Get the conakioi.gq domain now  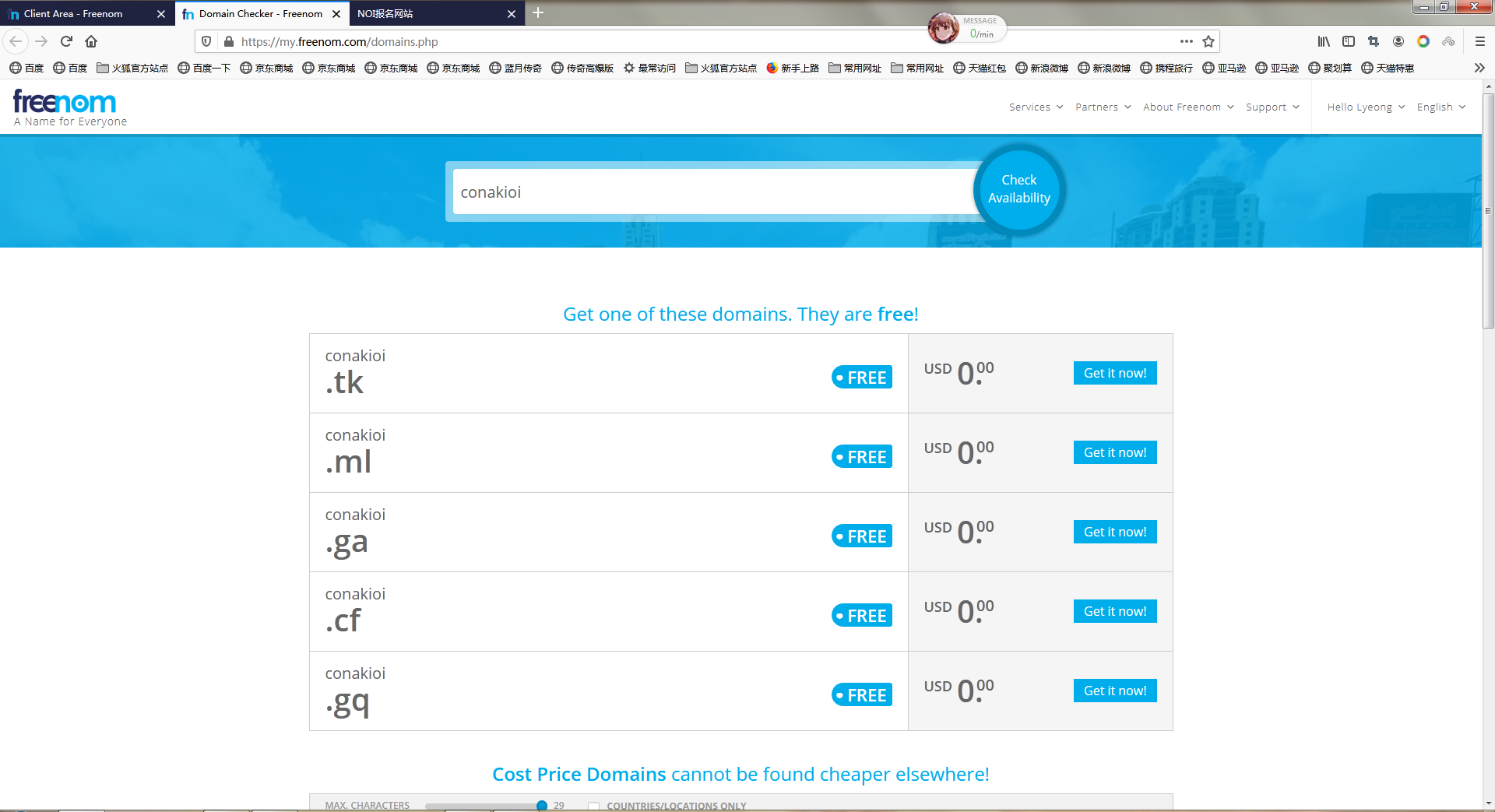pyautogui.click(x=1115, y=691)
